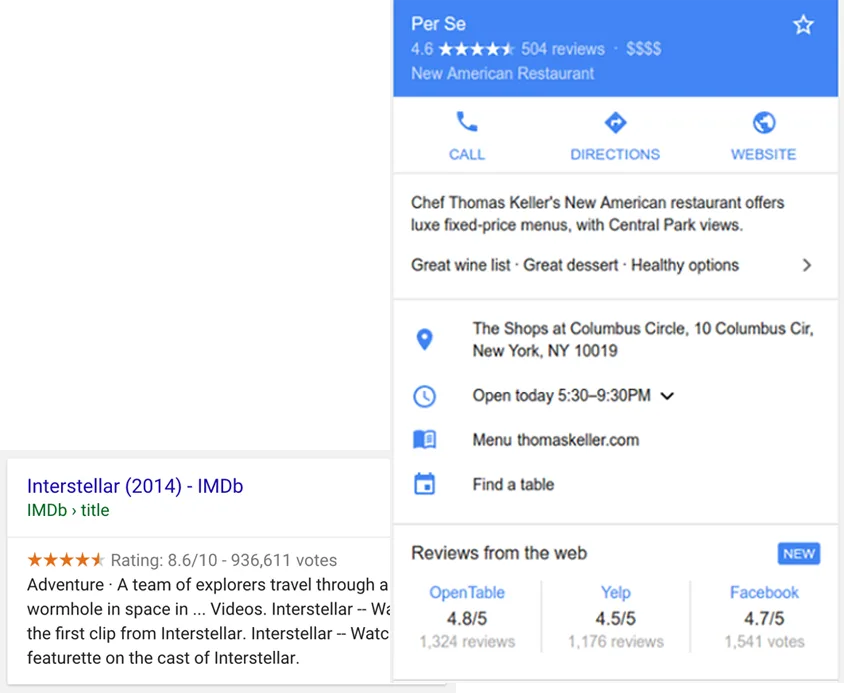Click the Per Se star rating

(x=476, y=50)
